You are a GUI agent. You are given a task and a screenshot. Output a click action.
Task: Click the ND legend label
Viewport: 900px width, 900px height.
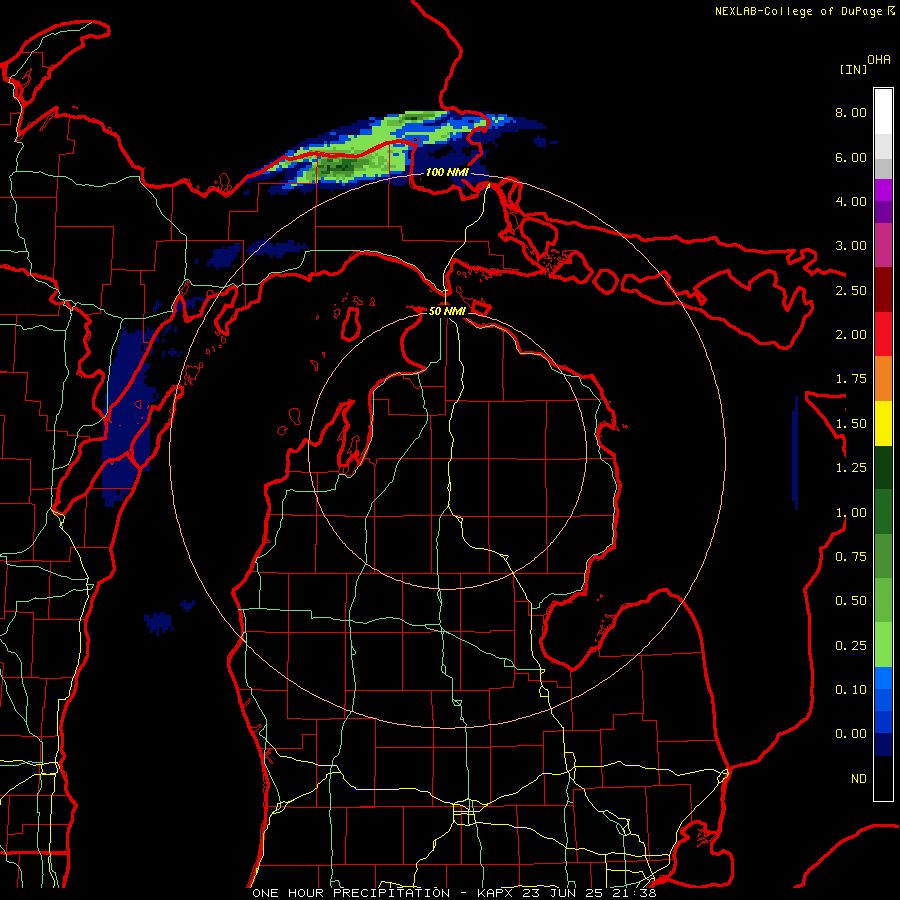859,779
